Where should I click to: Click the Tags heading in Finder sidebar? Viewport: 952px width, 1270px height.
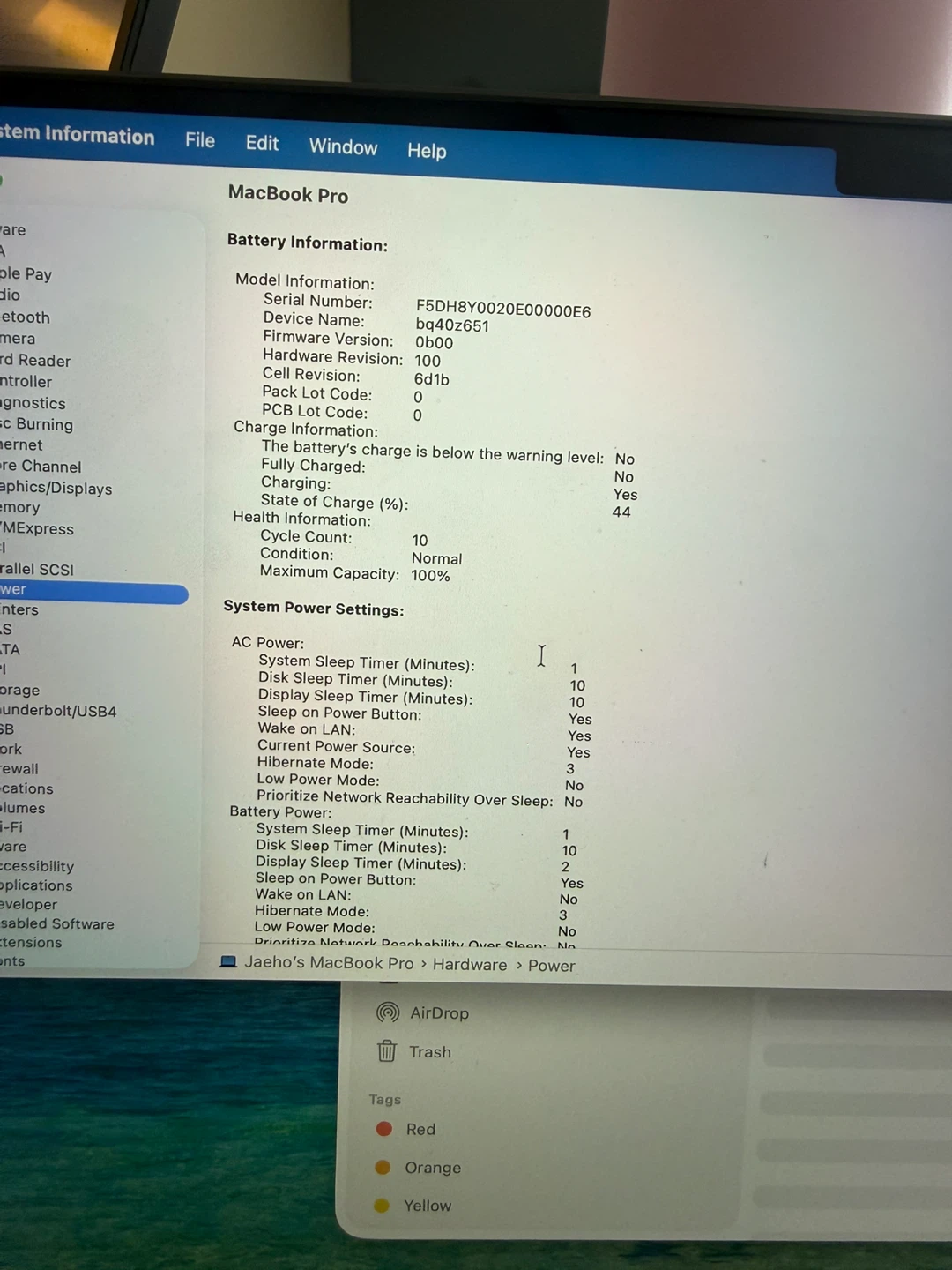pyautogui.click(x=384, y=1099)
